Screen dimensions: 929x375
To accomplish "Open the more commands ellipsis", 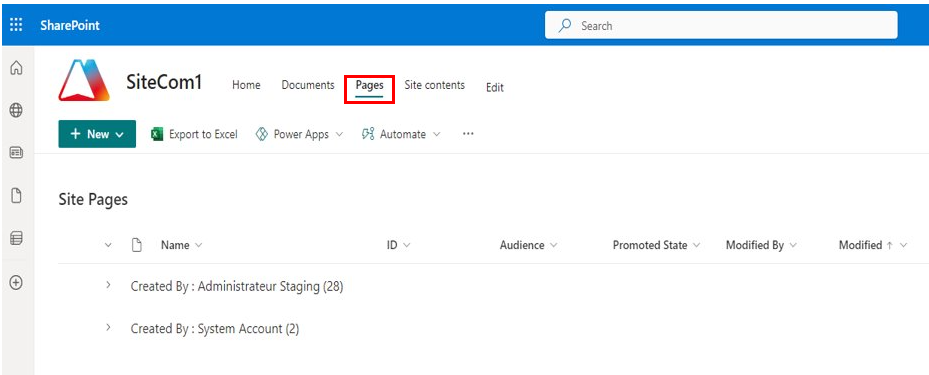I will (468, 134).
